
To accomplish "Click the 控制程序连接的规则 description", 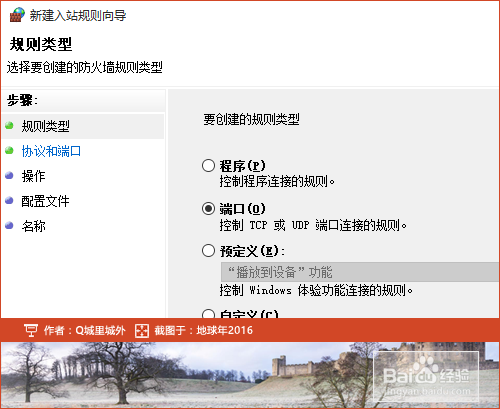I will click(277, 181).
